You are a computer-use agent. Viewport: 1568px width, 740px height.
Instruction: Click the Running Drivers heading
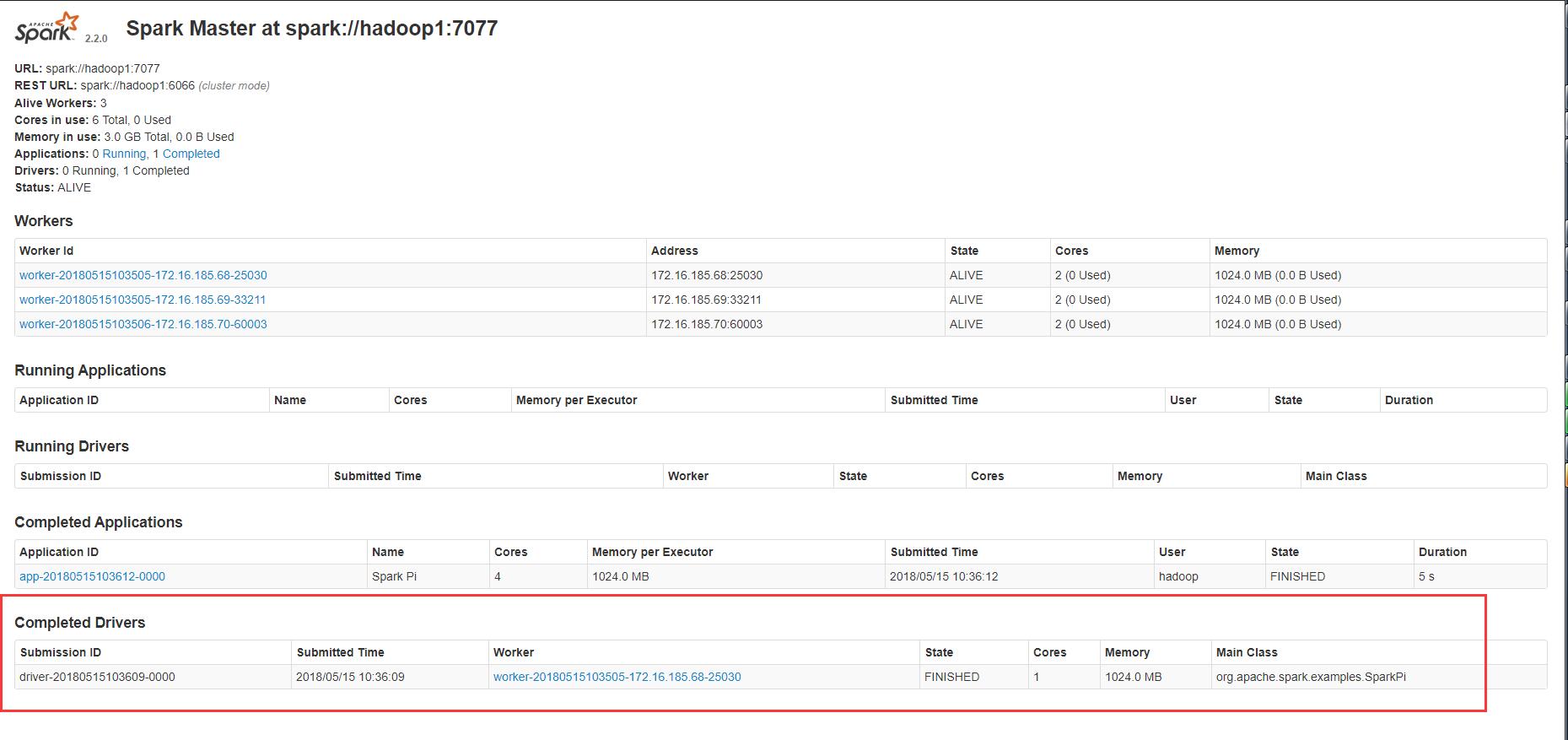click(x=72, y=446)
